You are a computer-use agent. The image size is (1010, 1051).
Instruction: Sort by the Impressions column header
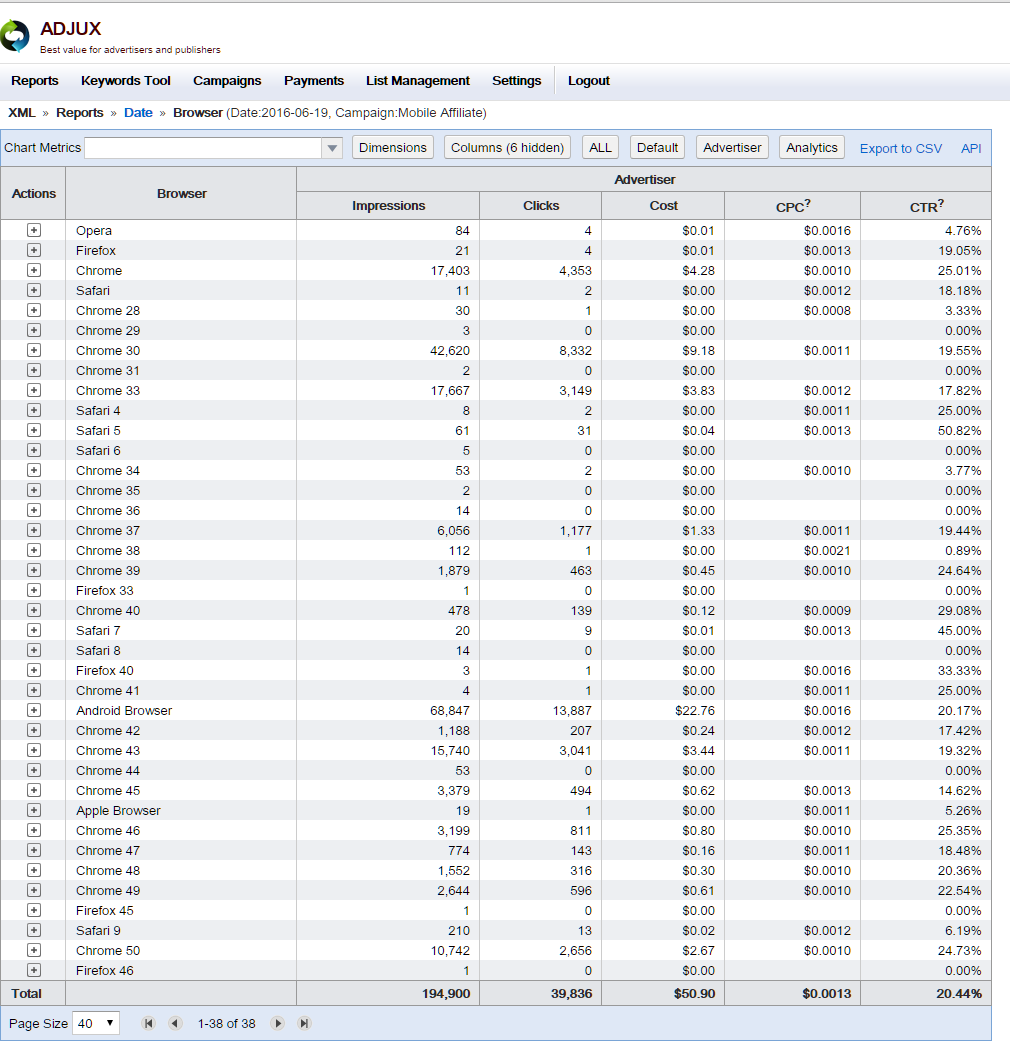(388, 206)
